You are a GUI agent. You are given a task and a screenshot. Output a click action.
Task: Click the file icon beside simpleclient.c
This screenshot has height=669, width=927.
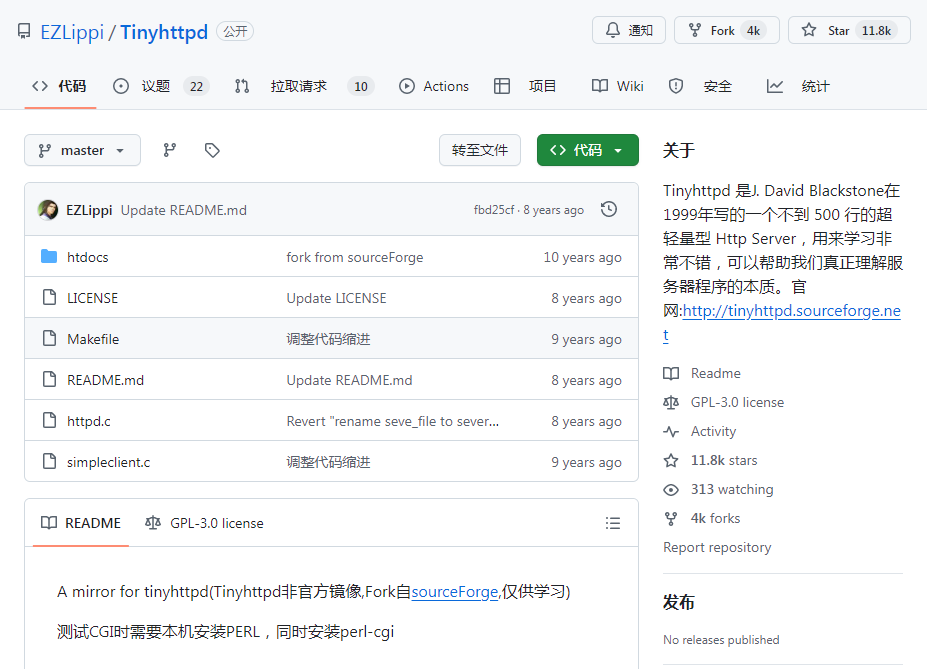[x=50, y=461]
